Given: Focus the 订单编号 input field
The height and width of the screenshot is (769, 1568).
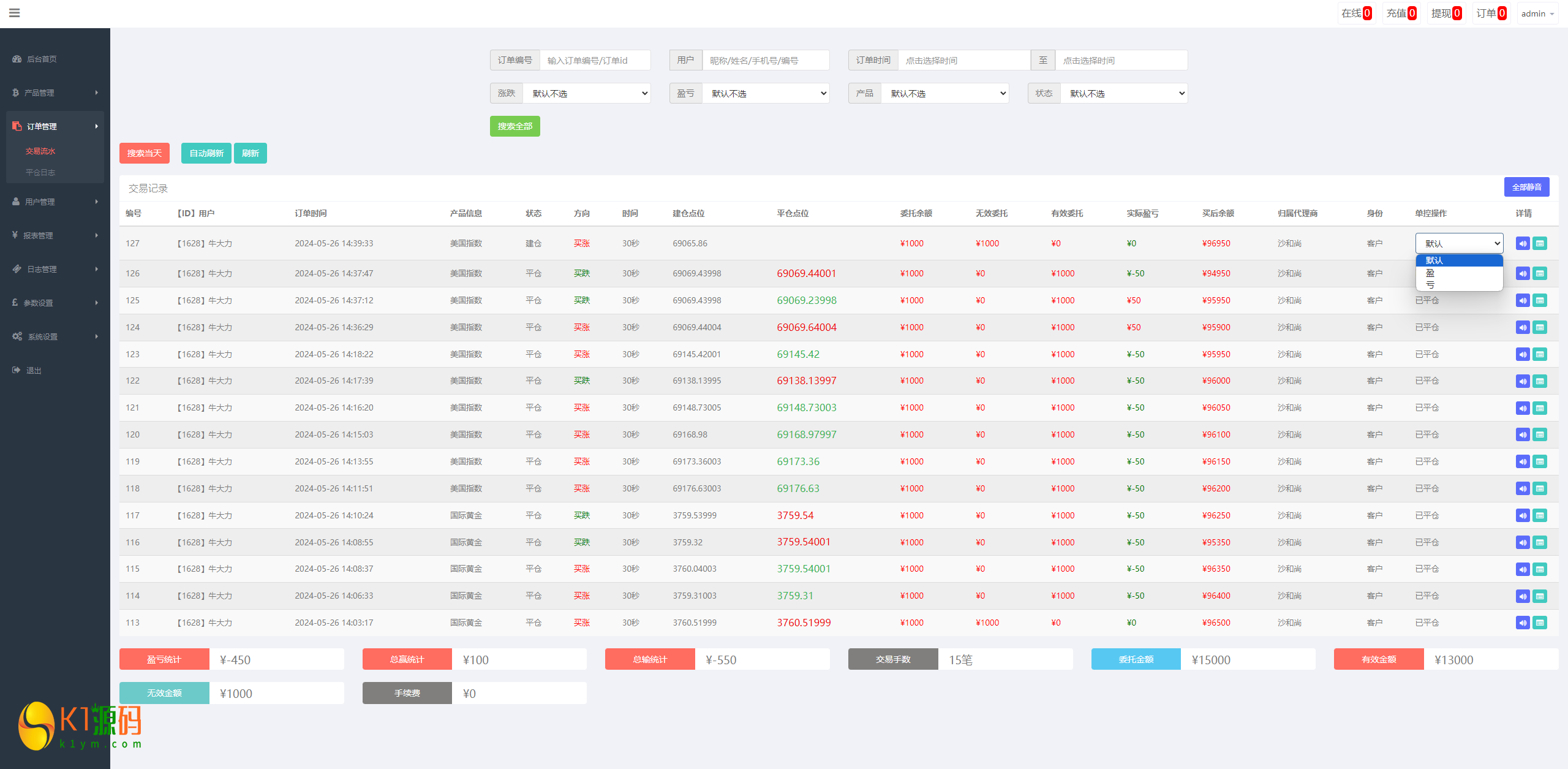Looking at the screenshot, I should (595, 60).
